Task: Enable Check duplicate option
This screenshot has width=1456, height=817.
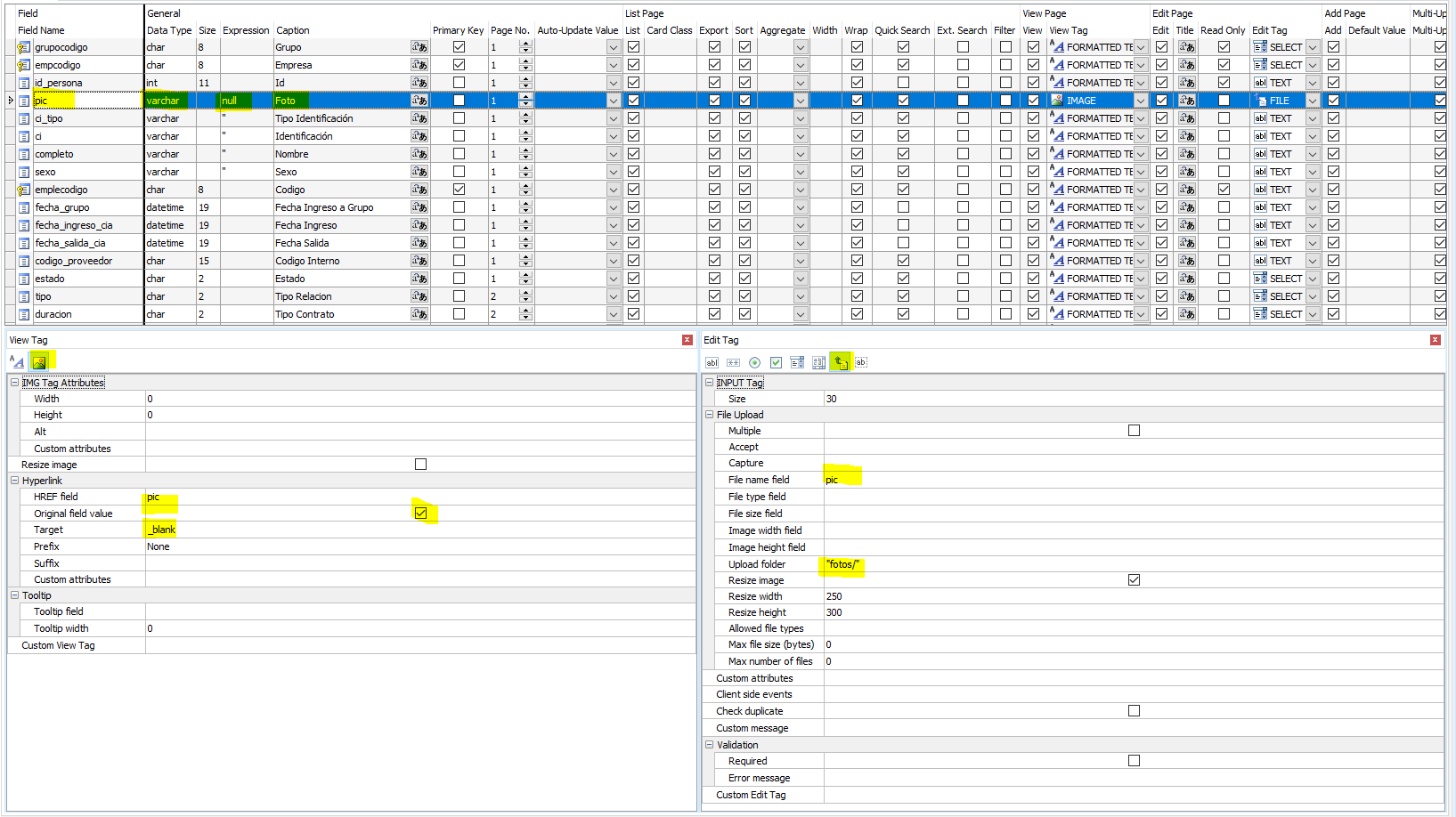Action: [x=1134, y=711]
